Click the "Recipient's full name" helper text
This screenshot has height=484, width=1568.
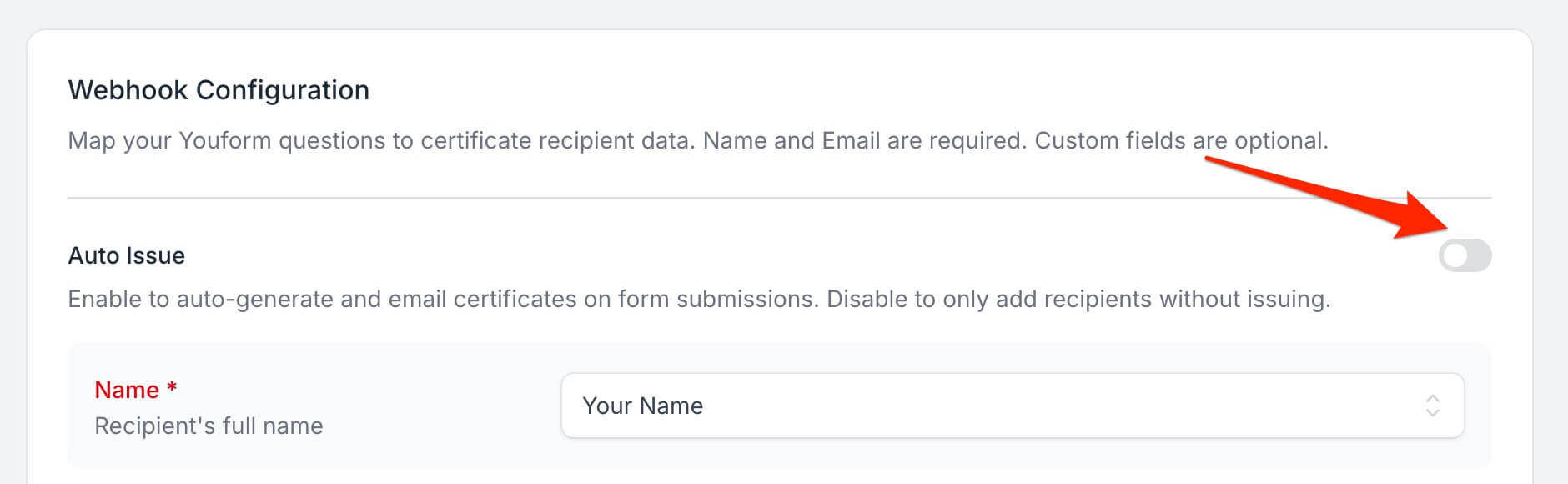(x=209, y=426)
